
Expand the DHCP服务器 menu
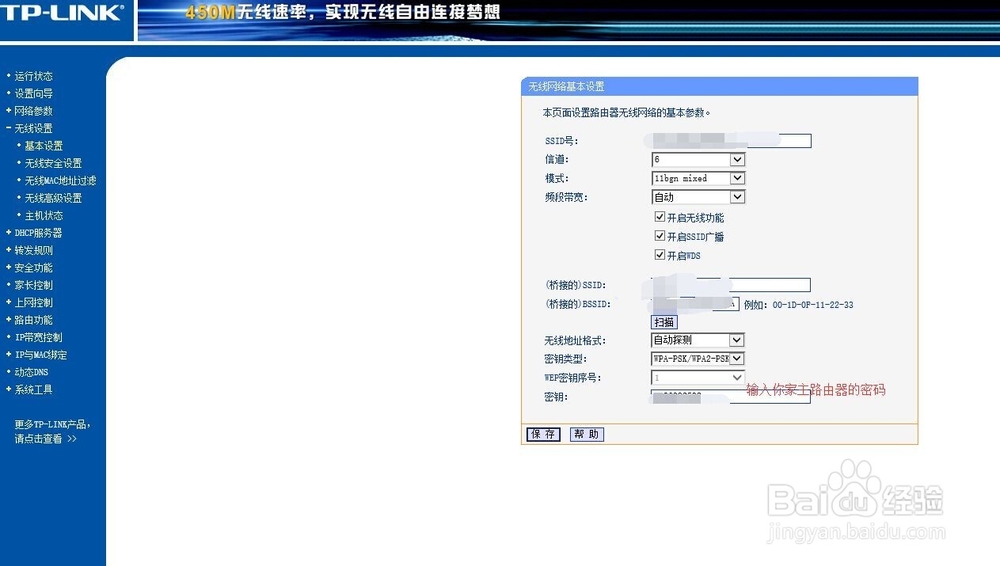[x=38, y=233]
